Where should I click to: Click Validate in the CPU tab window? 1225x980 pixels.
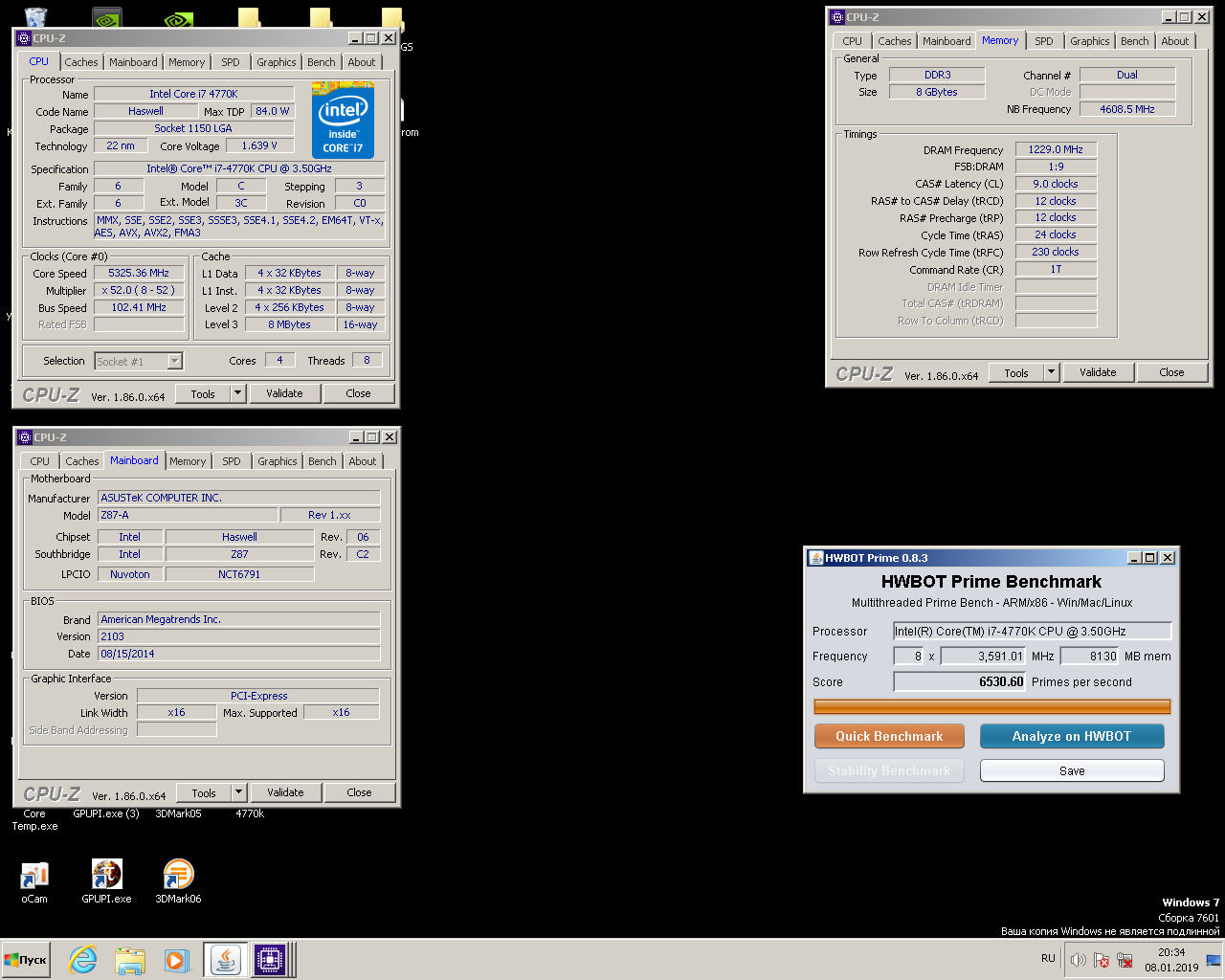click(x=284, y=393)
